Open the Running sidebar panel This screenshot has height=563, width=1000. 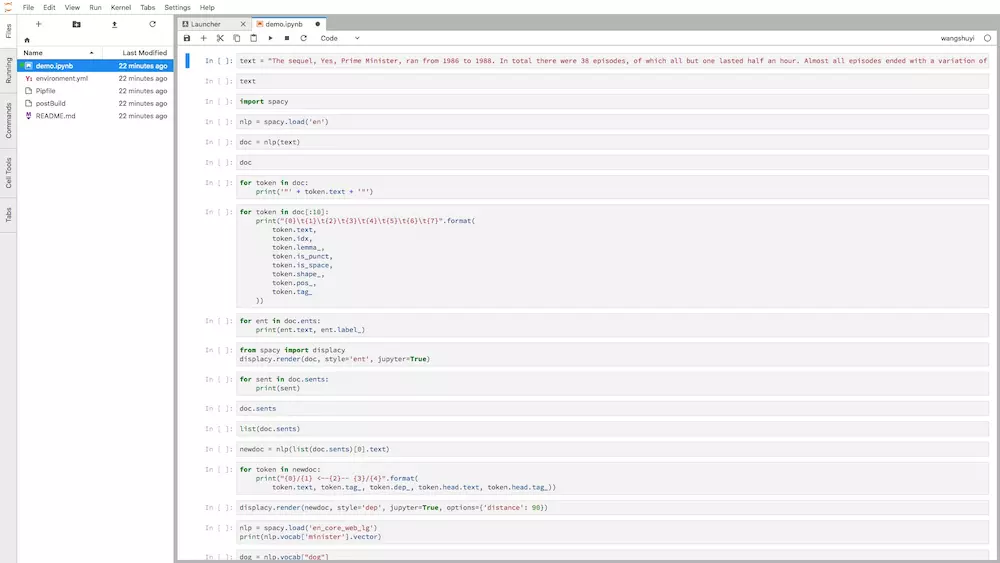point(8,70)
